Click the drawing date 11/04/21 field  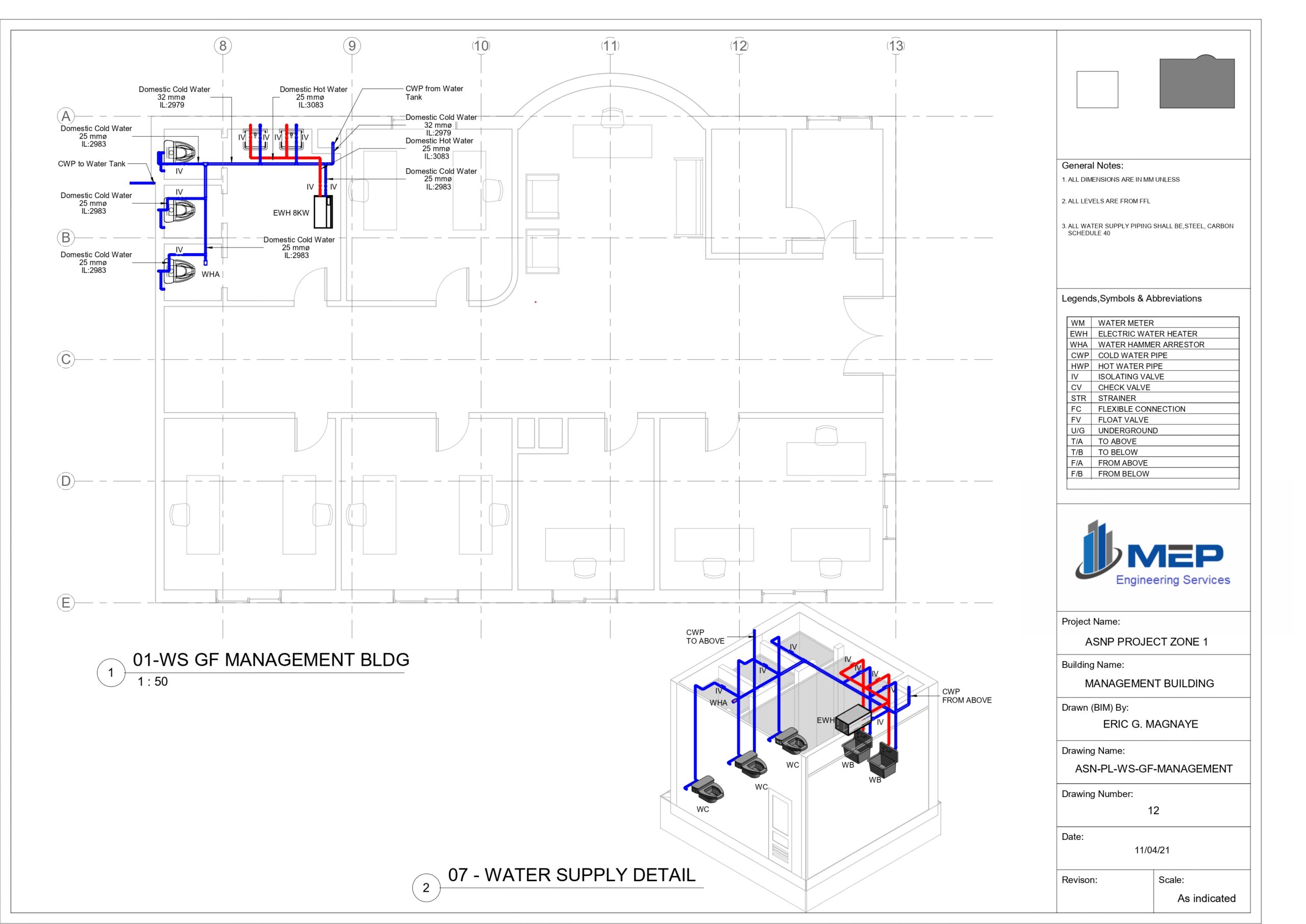coord(1152,850)
